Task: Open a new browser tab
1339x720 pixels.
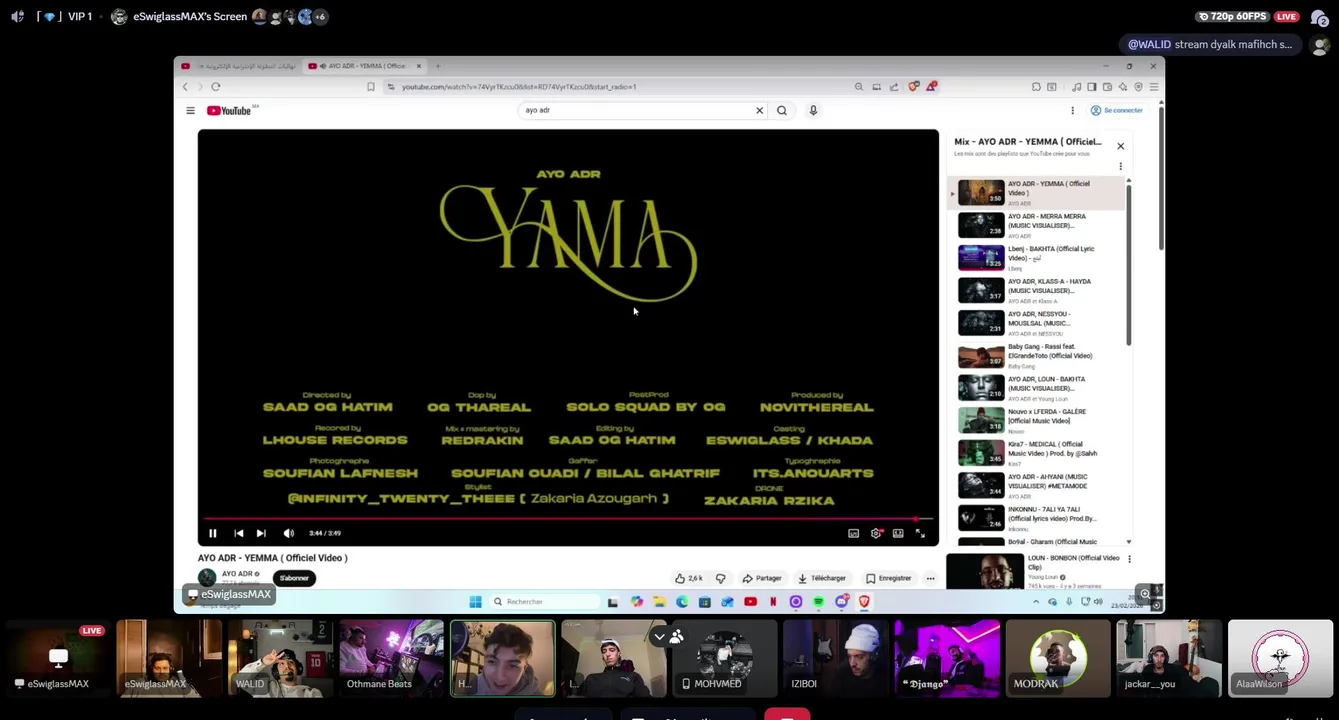Action: click(x=437, y=66)
